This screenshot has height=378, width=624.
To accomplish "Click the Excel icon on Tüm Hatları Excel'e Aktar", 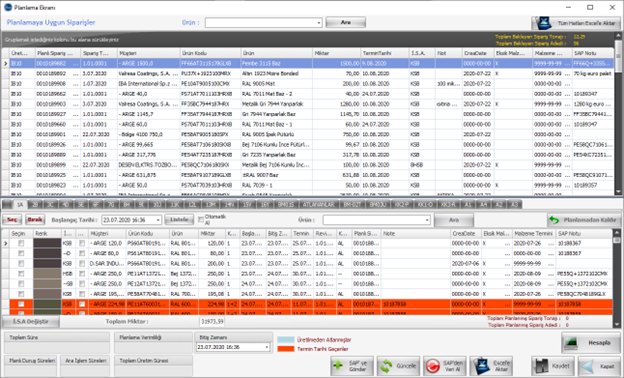I will 544,23.
